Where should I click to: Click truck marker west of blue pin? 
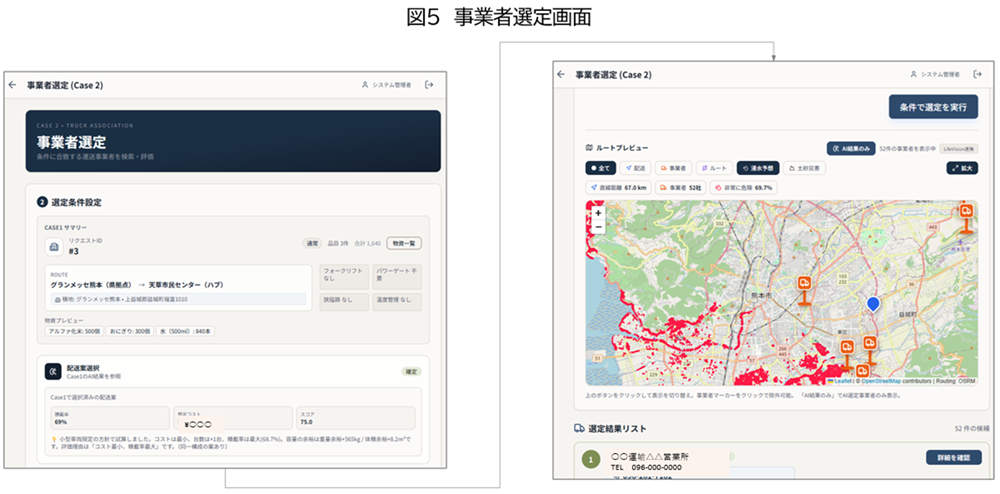[x=804, y=286]
